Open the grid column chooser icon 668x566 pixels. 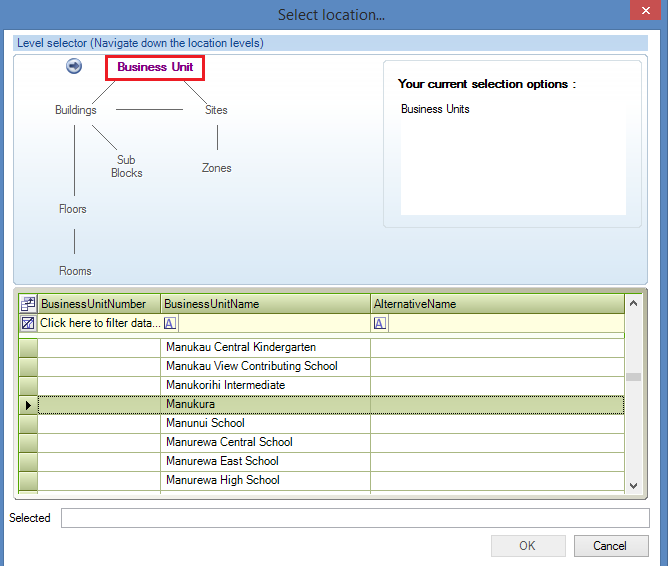[28, 303]
